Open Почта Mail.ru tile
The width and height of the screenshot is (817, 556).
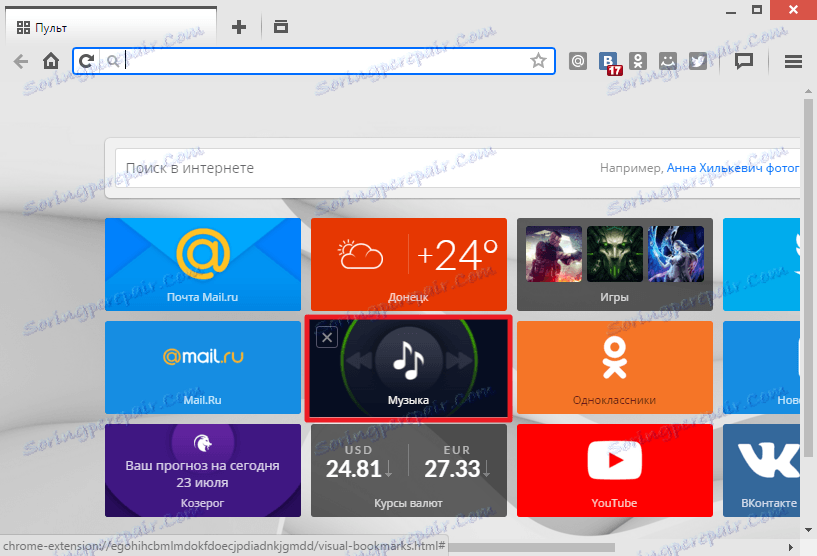click(x=203, y=264)
